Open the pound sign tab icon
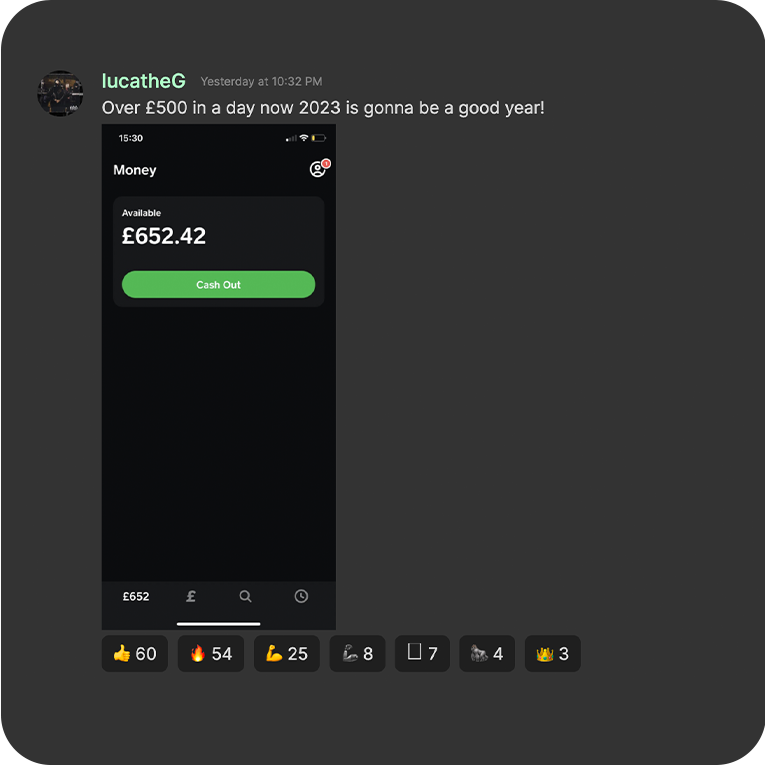Screen dimensions: 765x765 (191, 596)
